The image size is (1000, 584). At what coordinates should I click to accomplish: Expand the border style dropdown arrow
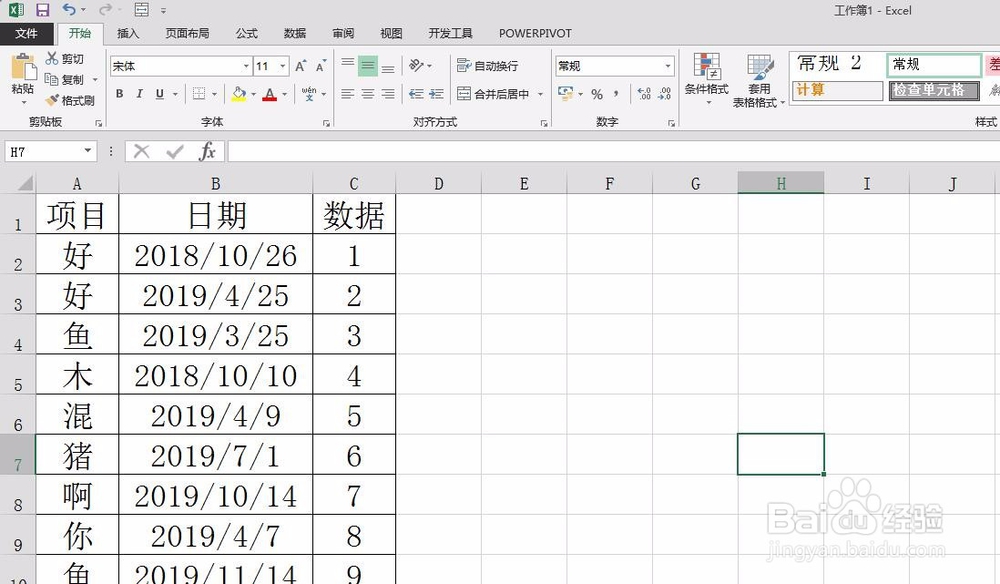(x=217, y=93)
